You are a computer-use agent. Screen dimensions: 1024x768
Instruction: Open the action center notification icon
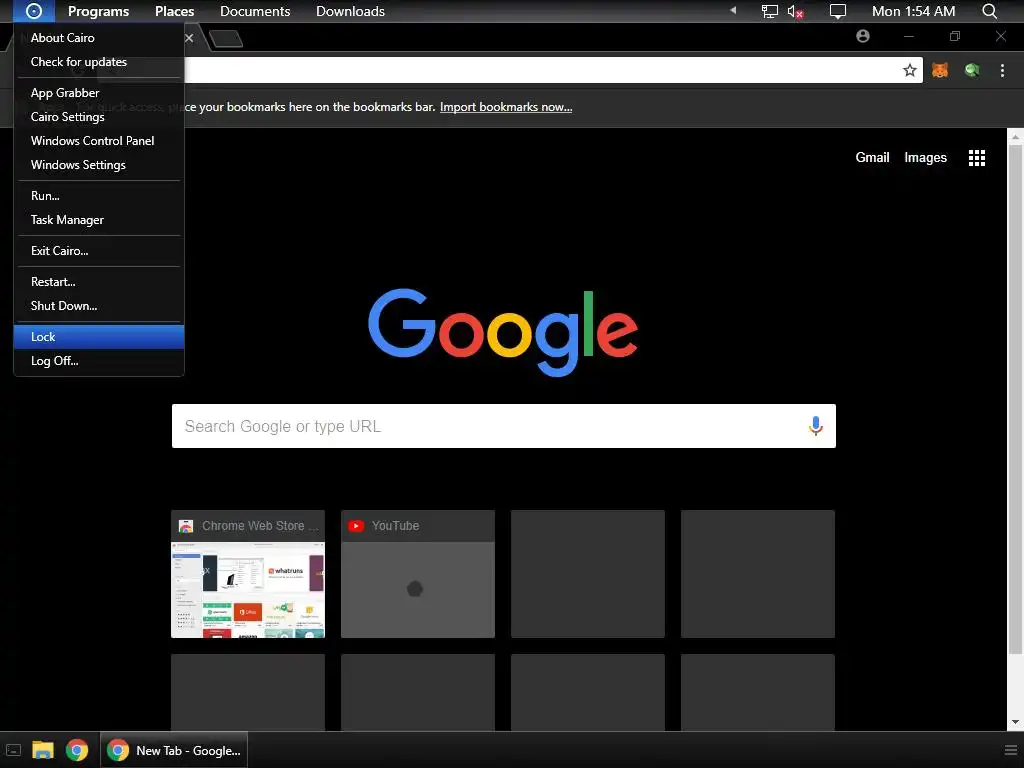(x=837, y=11)
